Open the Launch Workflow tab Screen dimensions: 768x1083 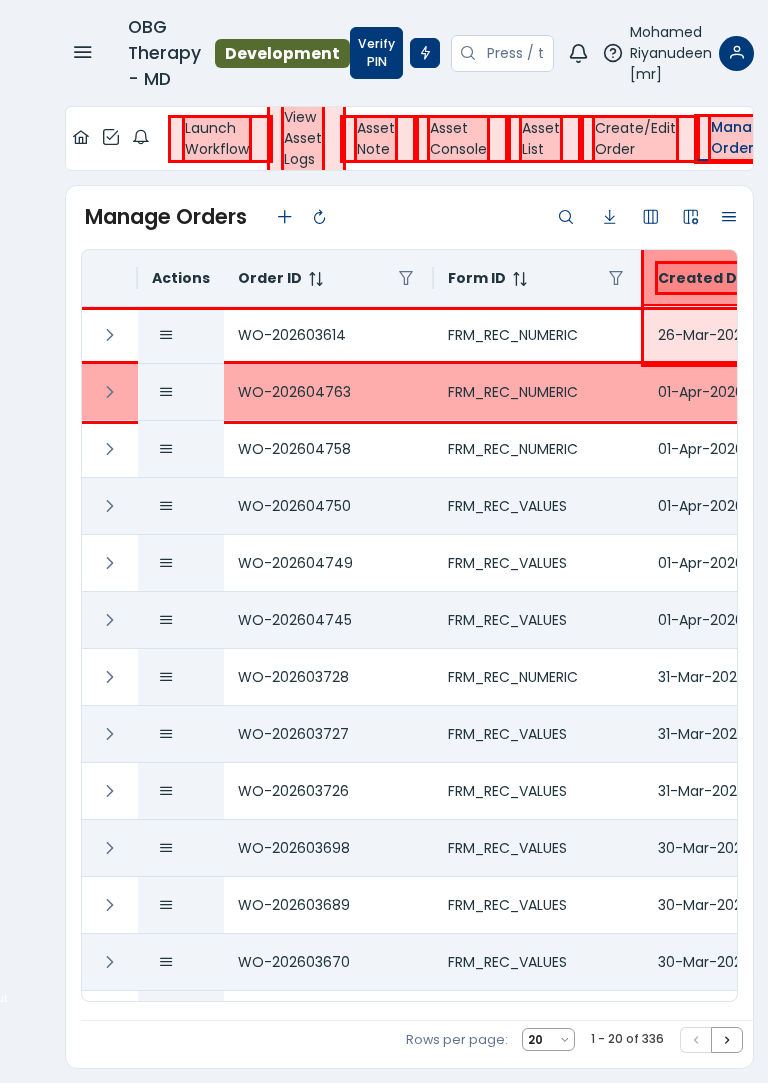coord(217,139)
